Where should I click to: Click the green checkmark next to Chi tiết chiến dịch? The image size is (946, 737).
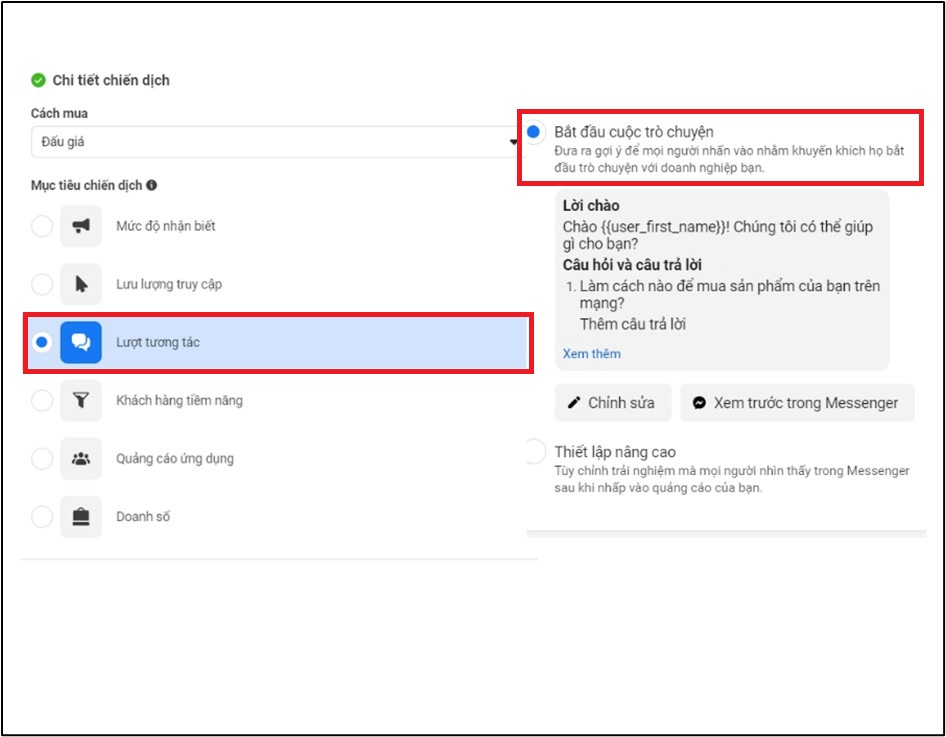pos(38,80)
